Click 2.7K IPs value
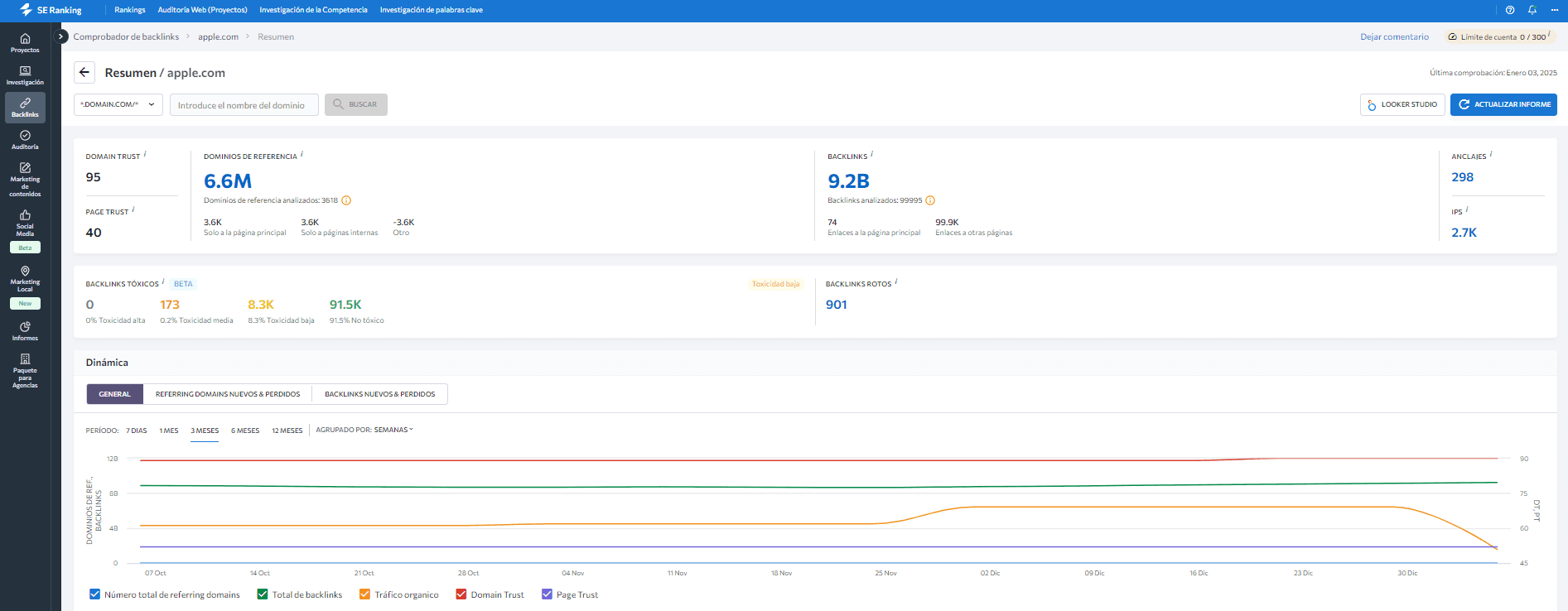Screen dimensions: 1568x611 (x=1464, y=233)
